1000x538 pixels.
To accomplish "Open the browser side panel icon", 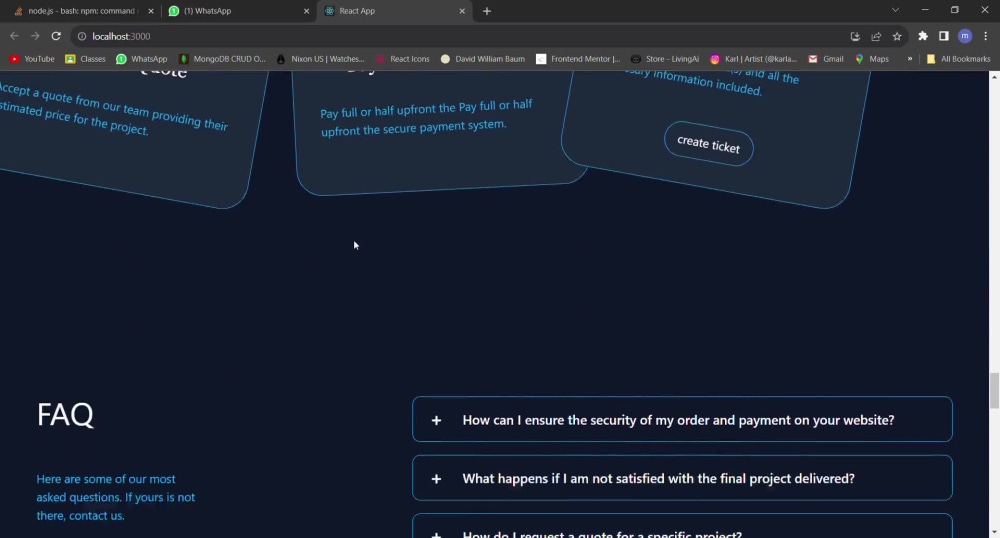I will [x=944, y=36].
